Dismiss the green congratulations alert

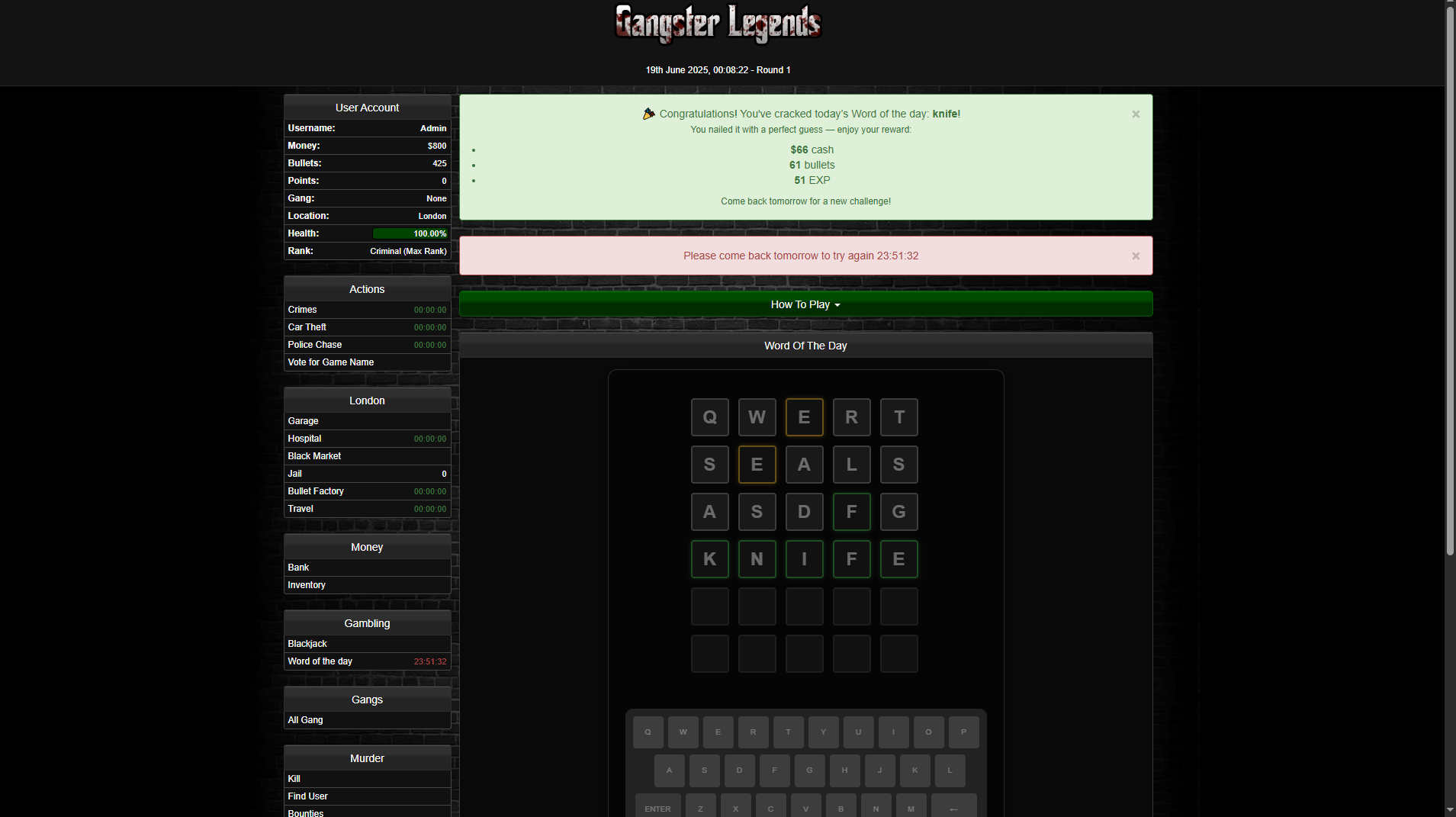pos(1135,114)
